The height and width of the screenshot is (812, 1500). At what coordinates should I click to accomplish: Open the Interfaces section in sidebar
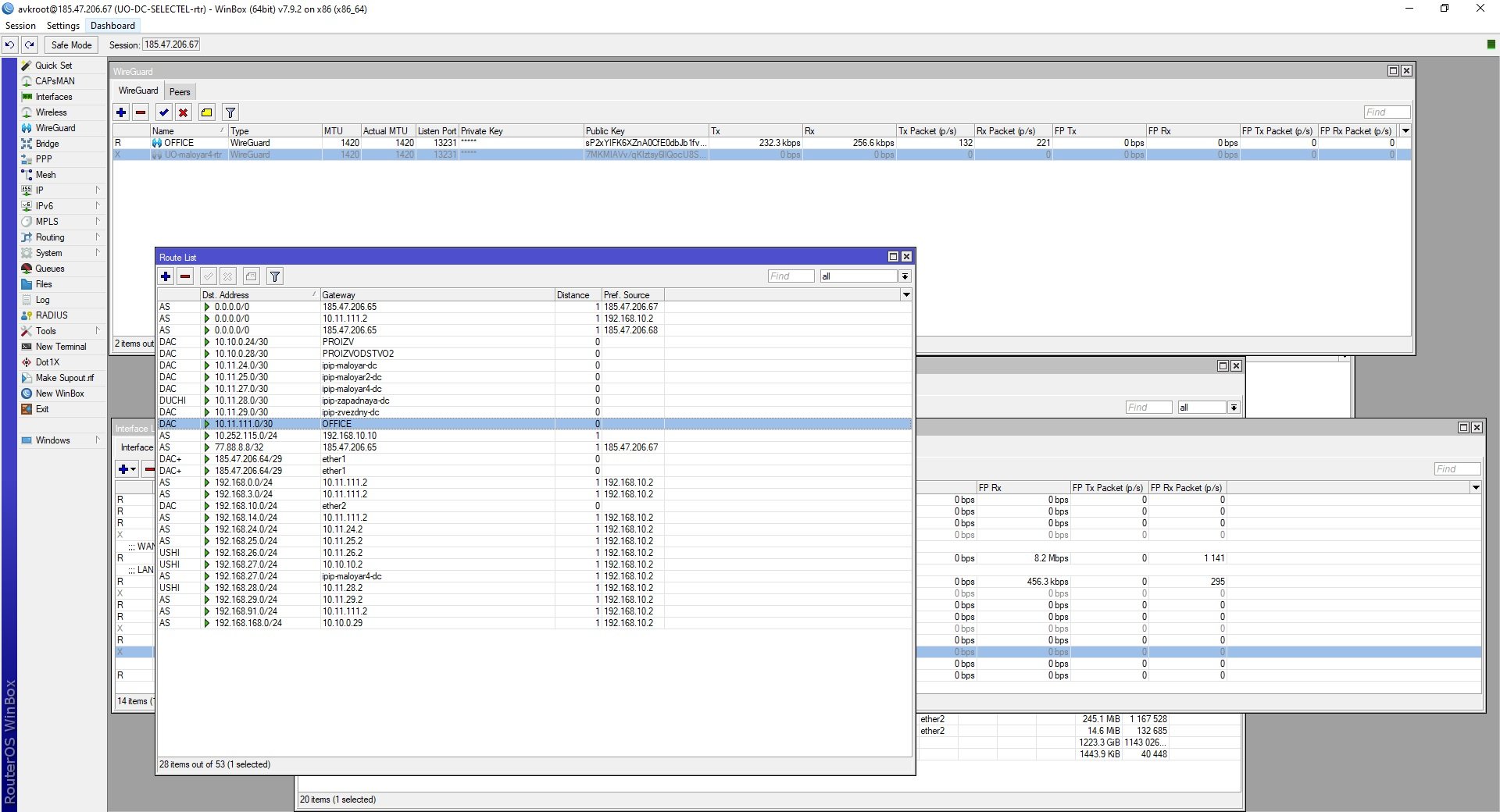54,97
